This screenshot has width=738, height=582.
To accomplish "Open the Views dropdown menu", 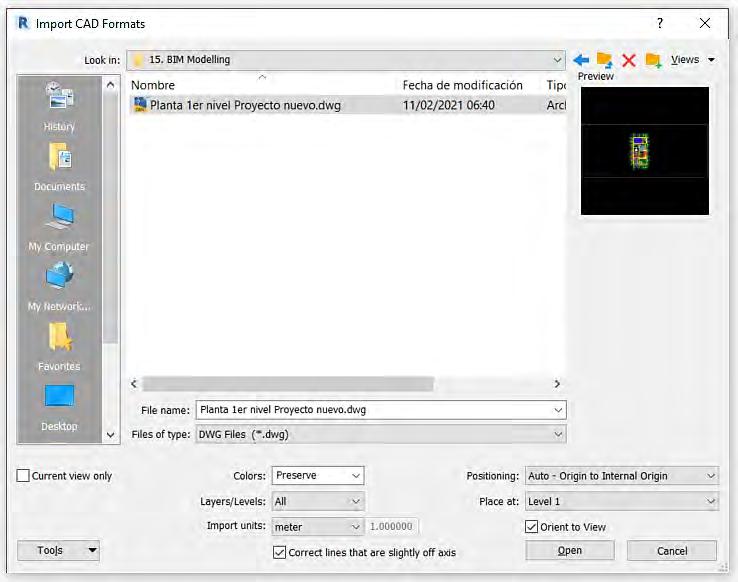I will click(x=693, y=60).
